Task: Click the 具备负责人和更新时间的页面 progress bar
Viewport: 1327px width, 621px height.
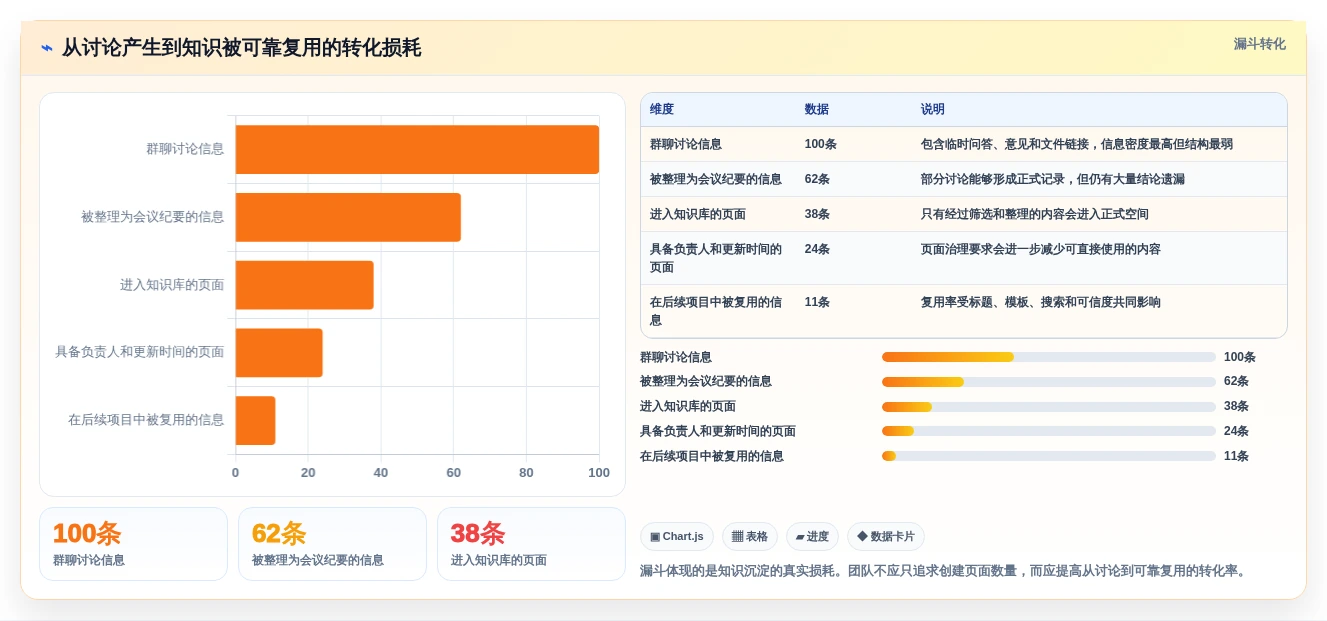Action: (x=1049, y=431)
